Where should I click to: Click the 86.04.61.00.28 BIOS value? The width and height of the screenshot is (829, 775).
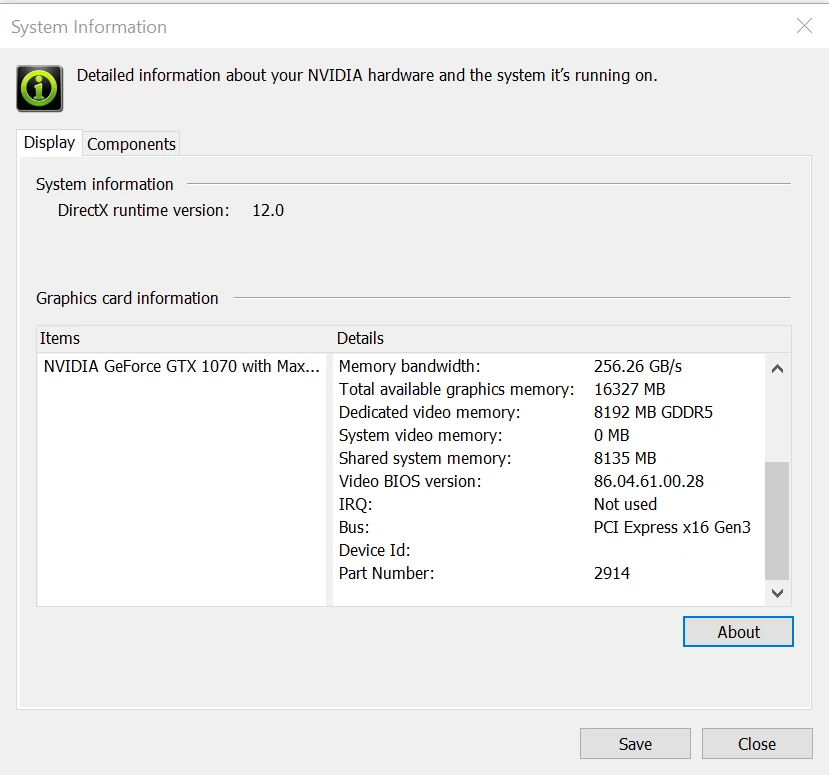[649, 481]
